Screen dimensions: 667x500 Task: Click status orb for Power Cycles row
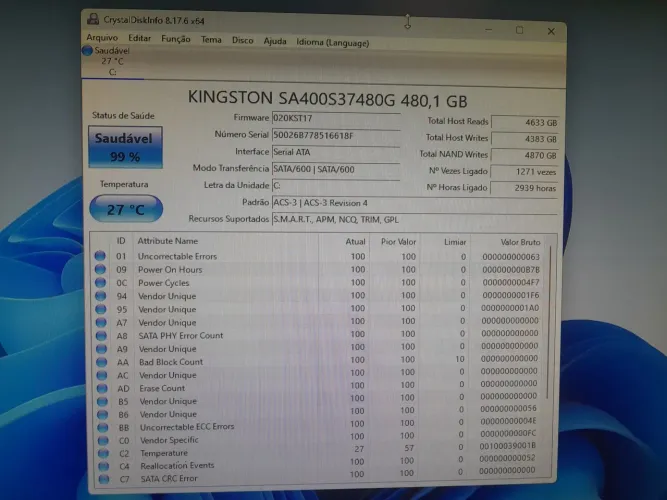tap(100, 283)
